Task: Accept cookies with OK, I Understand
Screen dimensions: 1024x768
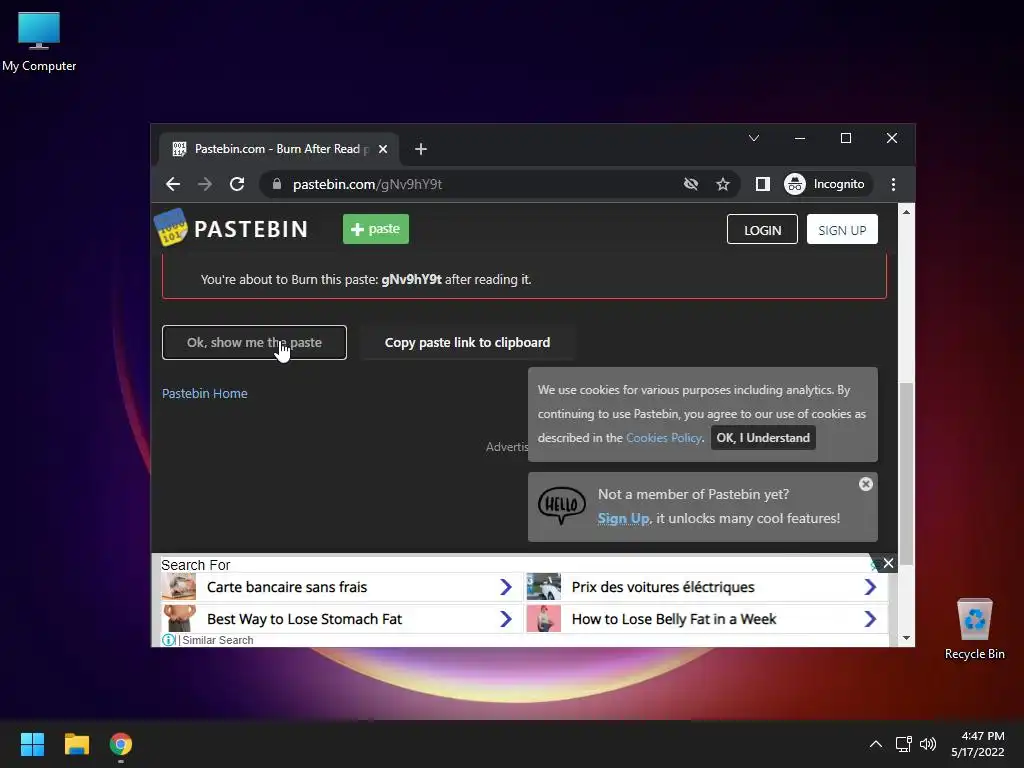Action: coord(763,438)
